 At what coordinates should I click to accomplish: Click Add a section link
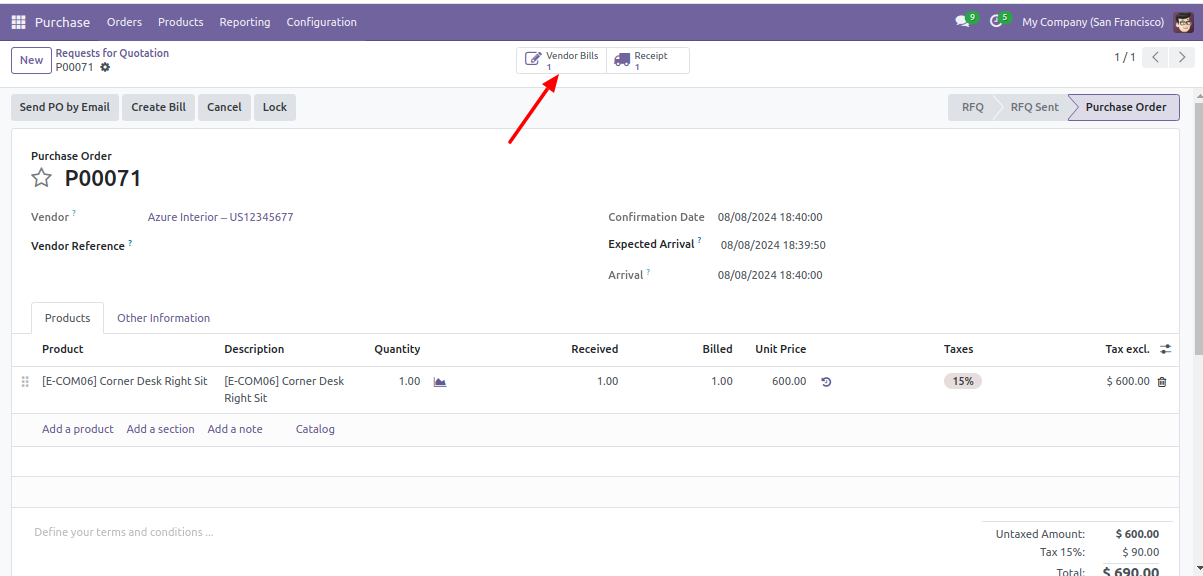click(x=160, y=429)
